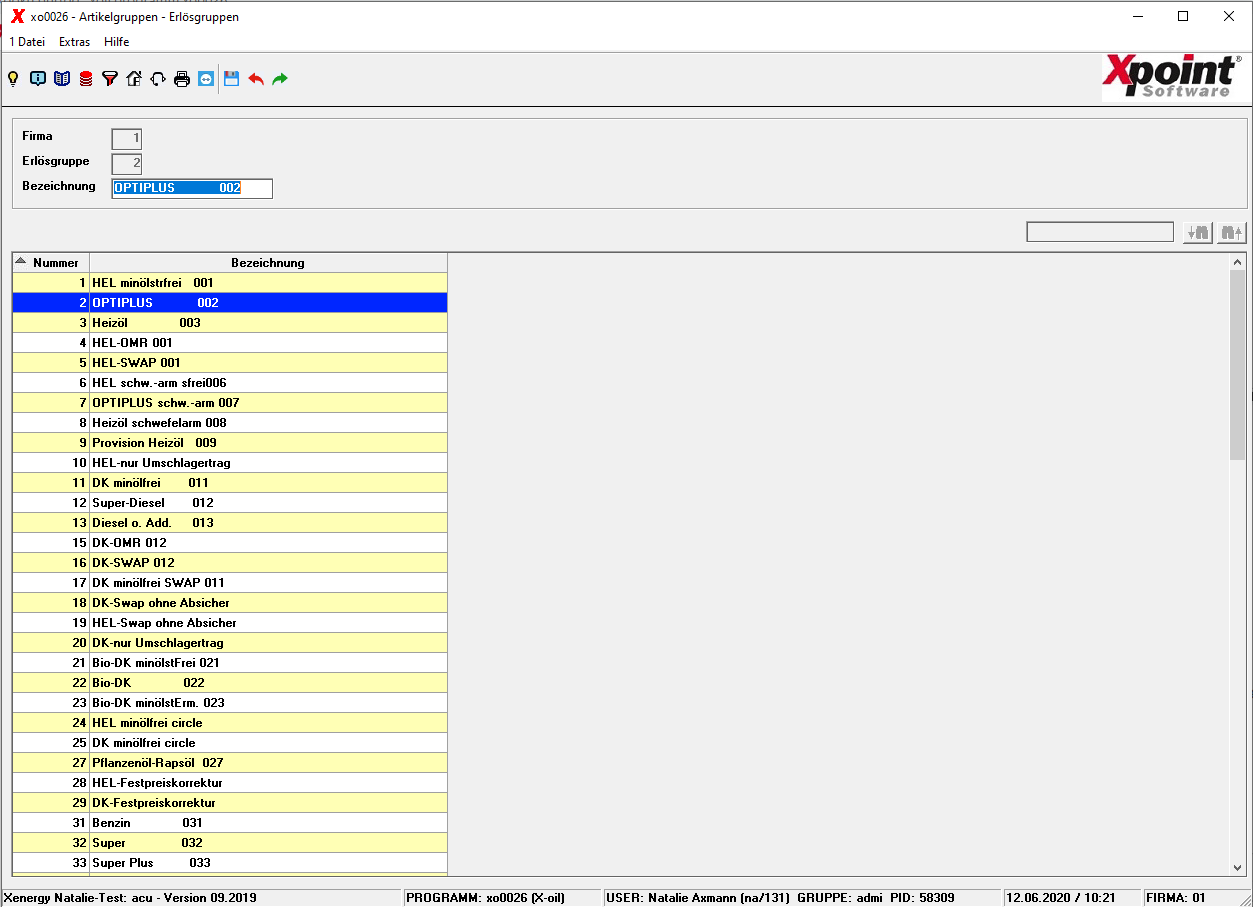Select row 10 'HEL-nur Umschlagertrag'

click(x=230, y=463)
